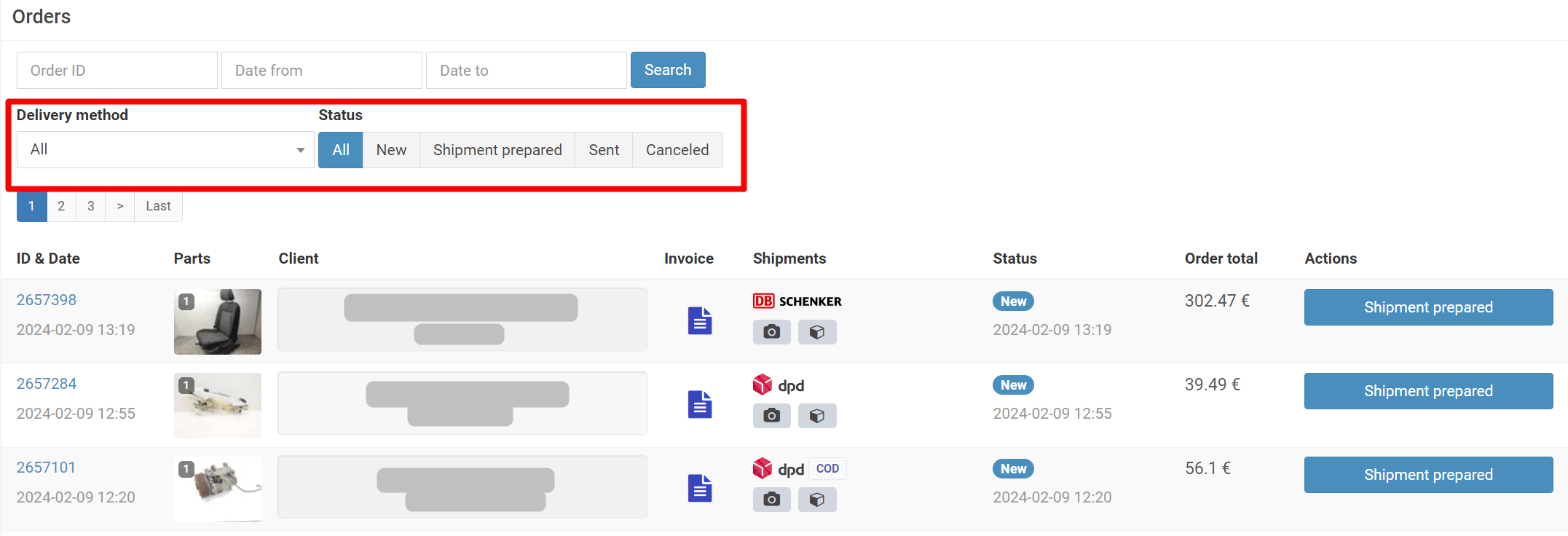The image size is (1568, 536).
Task: Click camera icon for order 2657101 shipment
Action: click(x=771, y=500)
